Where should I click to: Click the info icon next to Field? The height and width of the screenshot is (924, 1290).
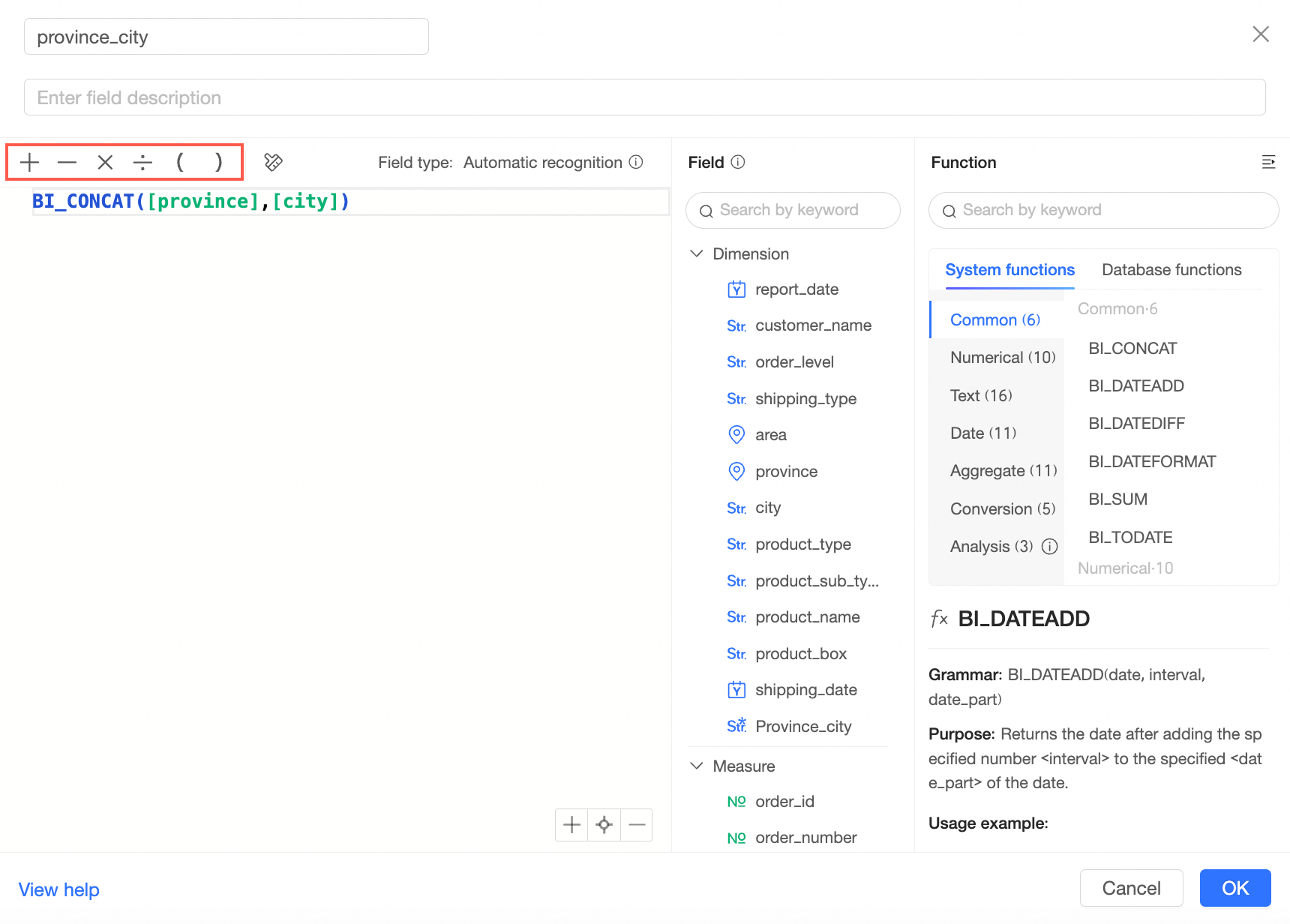pos(738,162)
